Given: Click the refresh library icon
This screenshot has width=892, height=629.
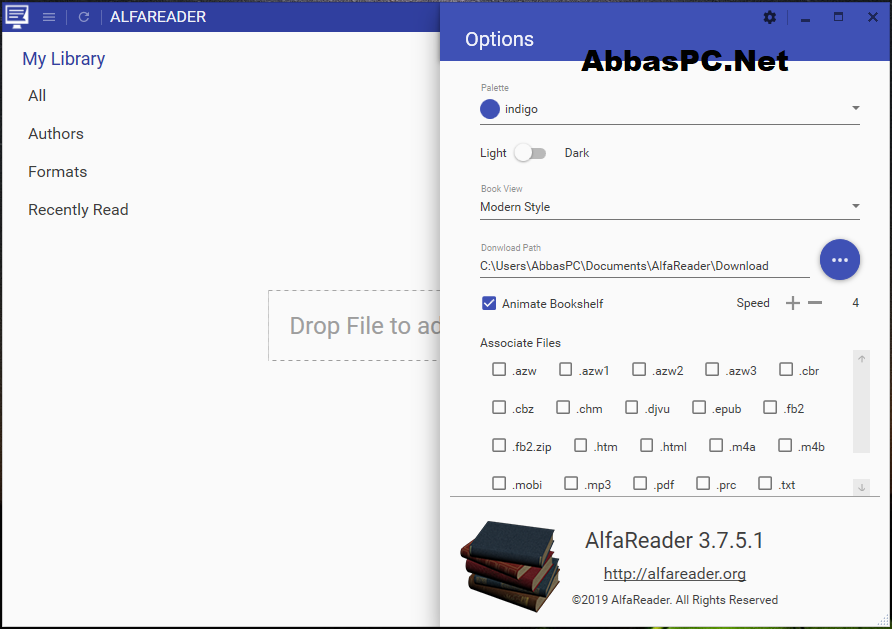Looking at the screenshot, I should 84,17.
